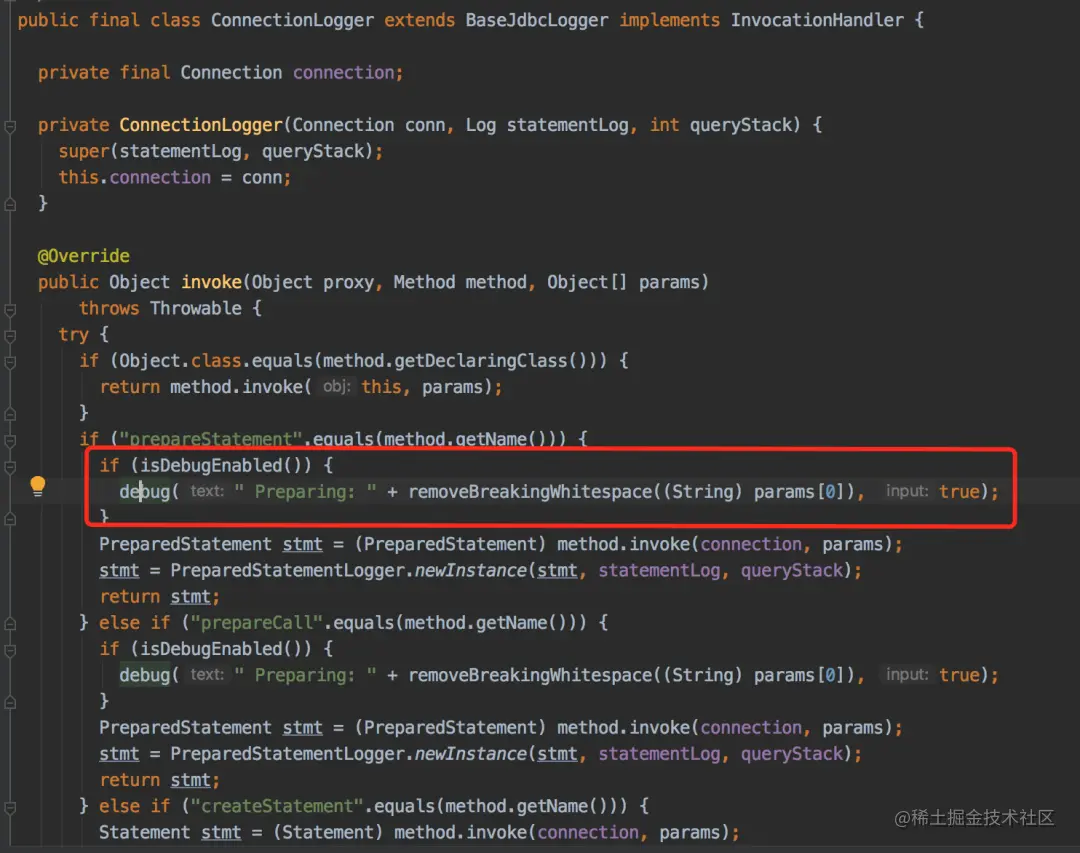This screenshot has height=853, width=1080.
Task: Click 'return method.invoke' with obj: this hint
Action: (x=300, y=387)
